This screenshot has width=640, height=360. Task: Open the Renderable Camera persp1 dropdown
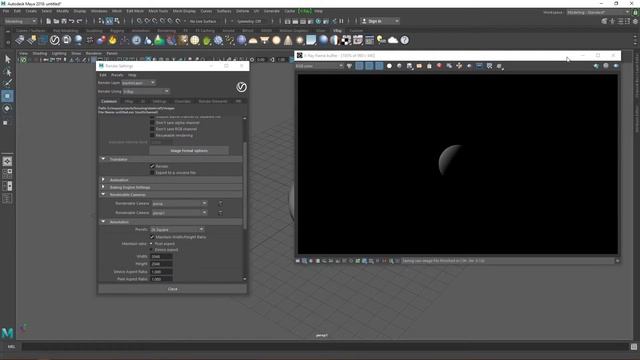tap(179, 213)
